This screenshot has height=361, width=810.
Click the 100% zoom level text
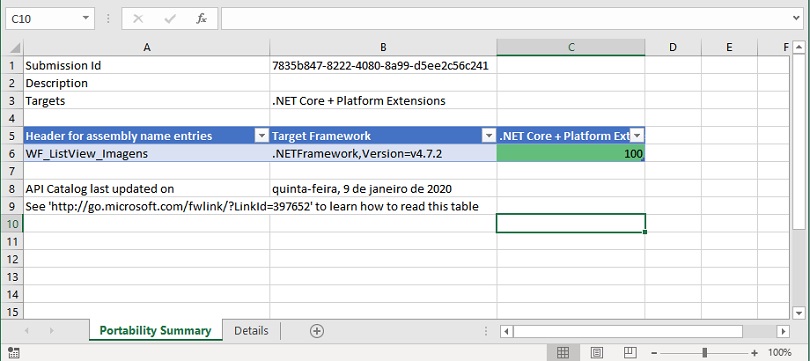click(x=780, y=353)
